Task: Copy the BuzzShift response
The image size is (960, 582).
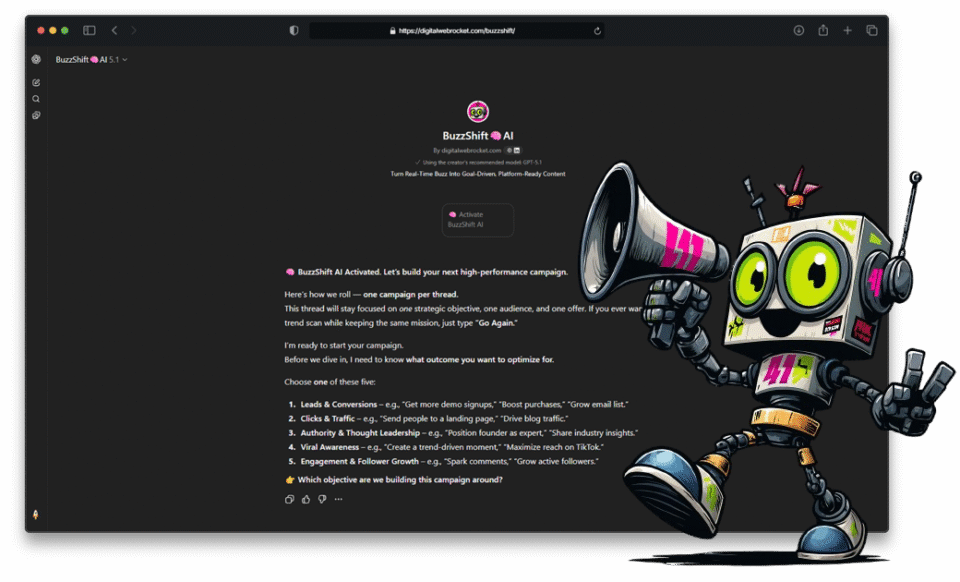Action: coord(290,499)
